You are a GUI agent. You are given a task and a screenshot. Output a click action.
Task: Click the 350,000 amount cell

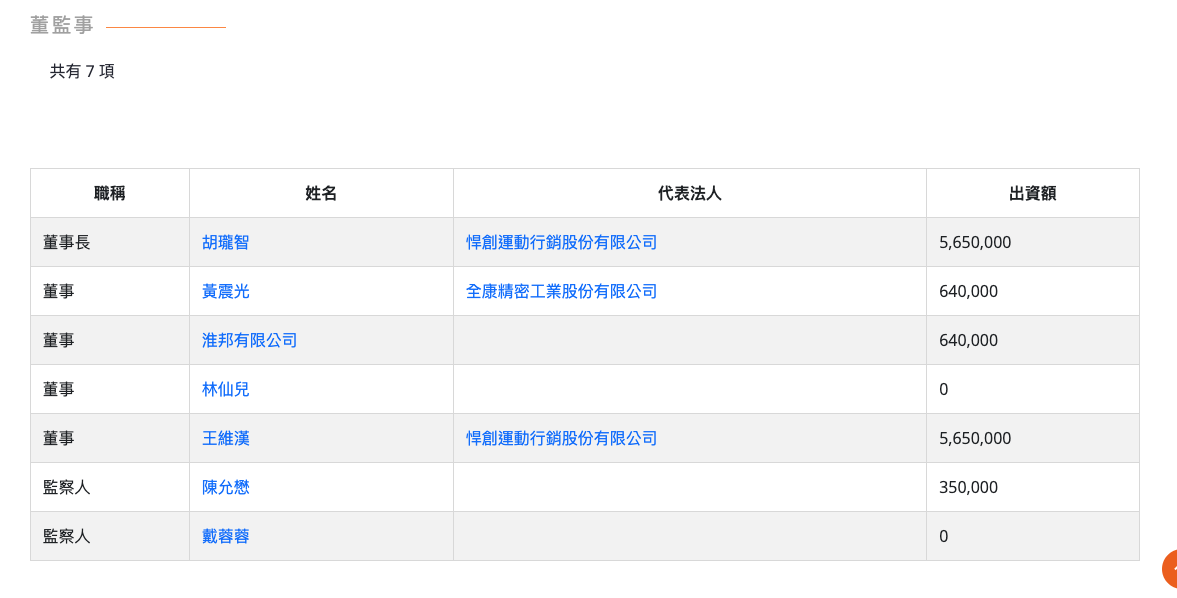click(x=968, y=487)
